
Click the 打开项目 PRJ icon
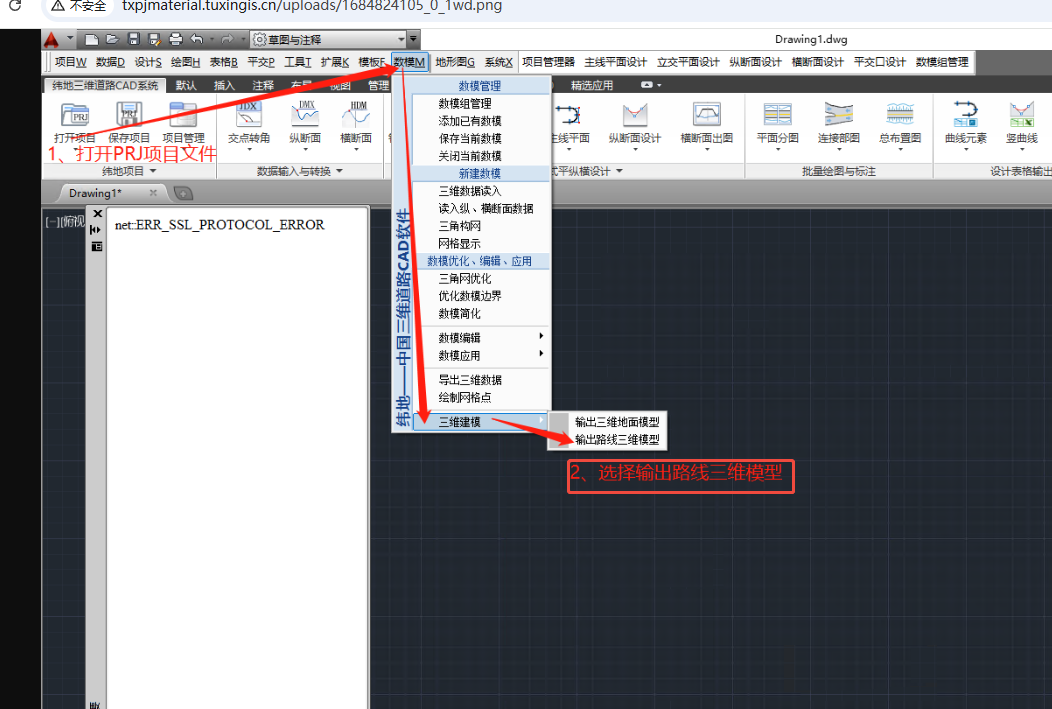75,116
